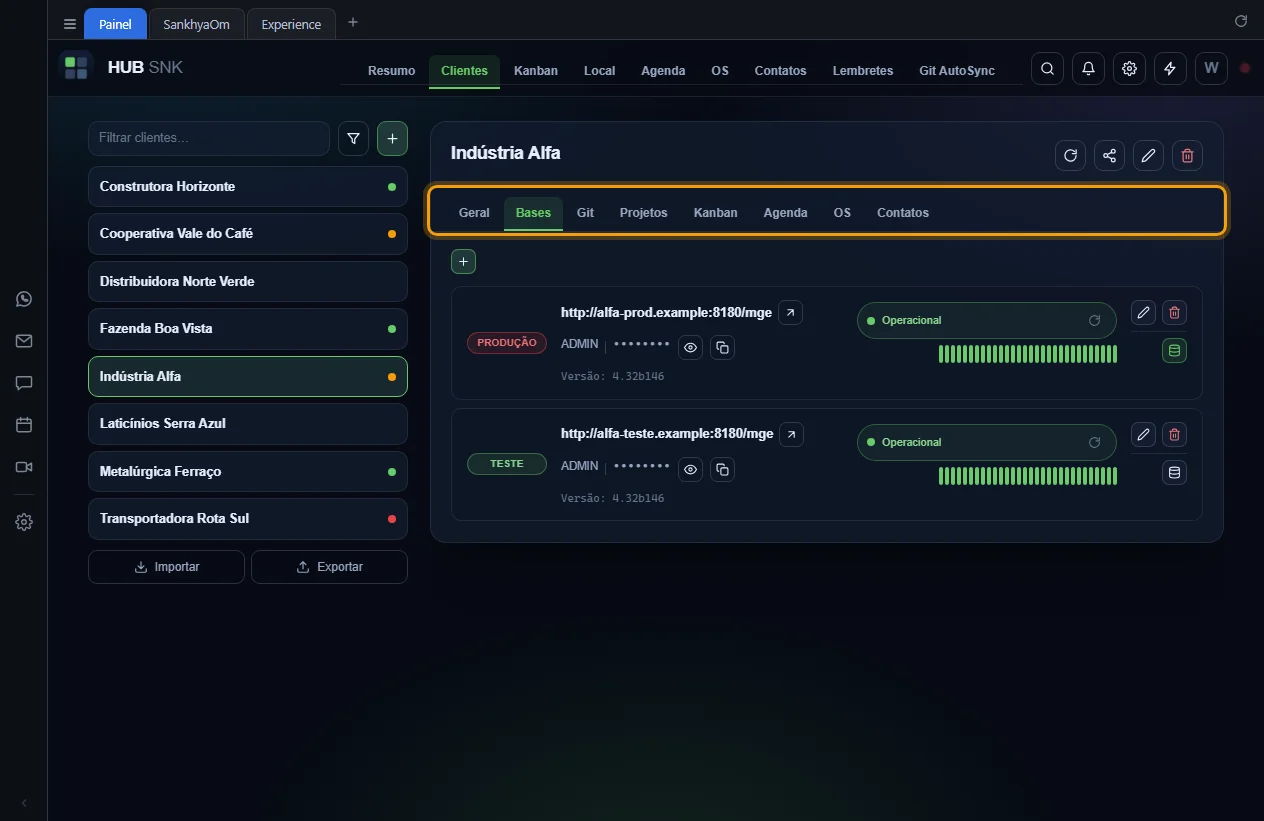
Task: Share the Indústria Alfa client
Action: point(1109,155)
